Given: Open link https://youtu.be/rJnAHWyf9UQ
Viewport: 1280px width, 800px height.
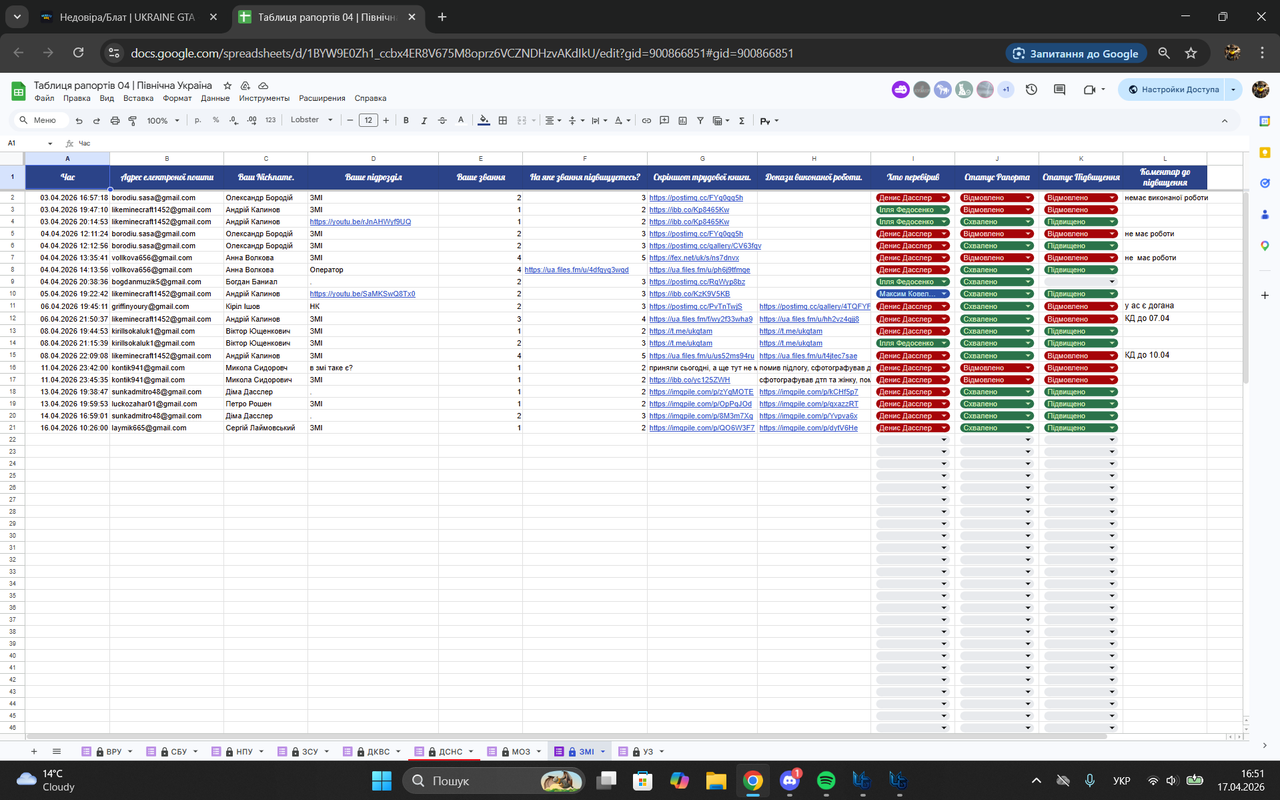Looking at the screenshot, I should pos(360,221).
